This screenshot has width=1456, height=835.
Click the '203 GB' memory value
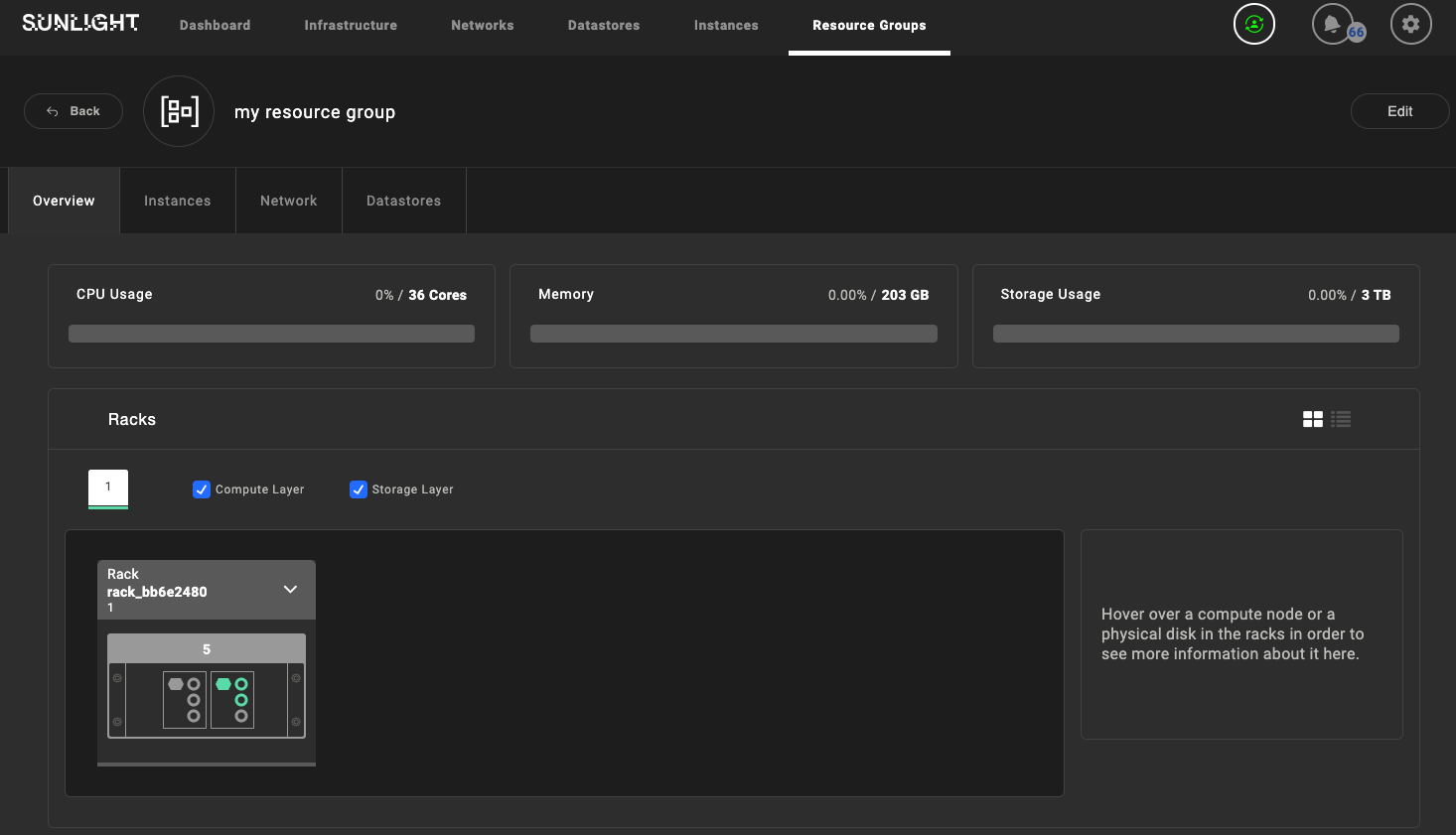(x=905, y=295)
